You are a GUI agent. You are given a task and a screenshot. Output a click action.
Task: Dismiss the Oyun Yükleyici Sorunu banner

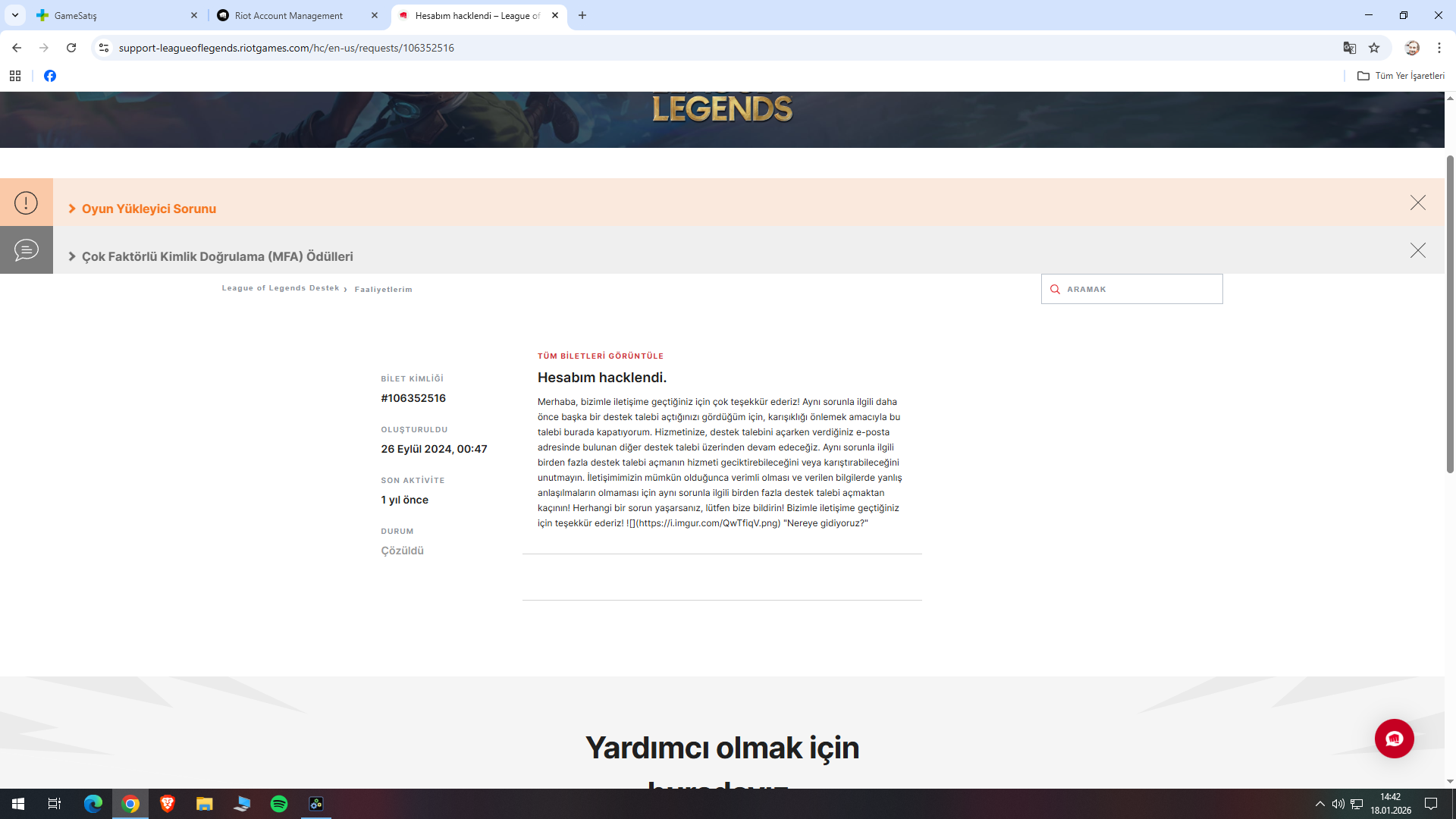(x=1417, y=202)
